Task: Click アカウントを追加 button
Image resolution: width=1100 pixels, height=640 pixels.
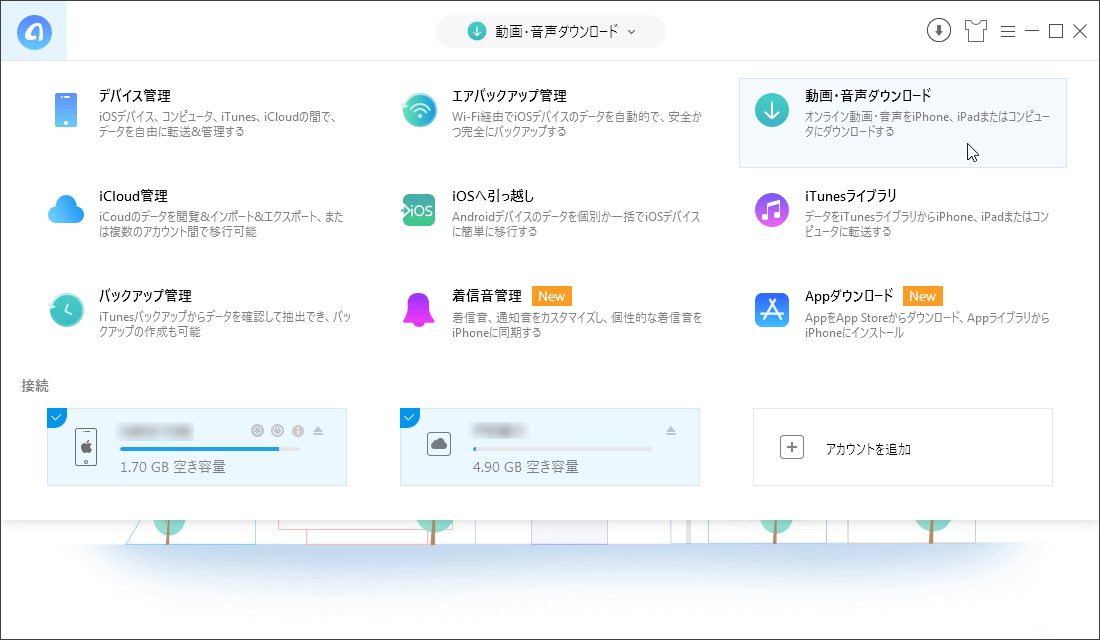Action: (x=903, y=447)
